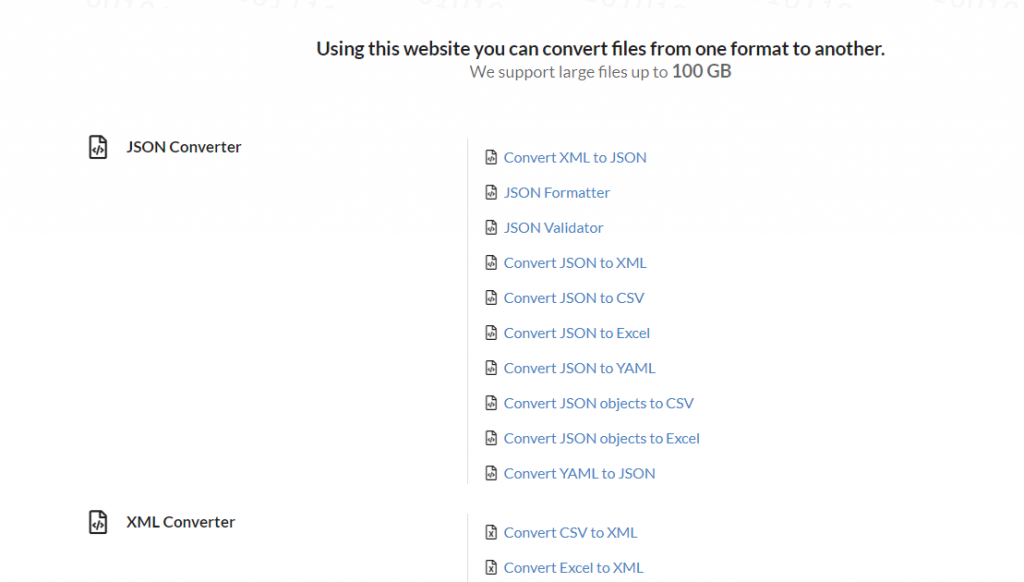Click the icon beside Convert Excel to XML
The height and width of the screenshot is (582, 1024).
pyautogui.click(x=491, y=567)
